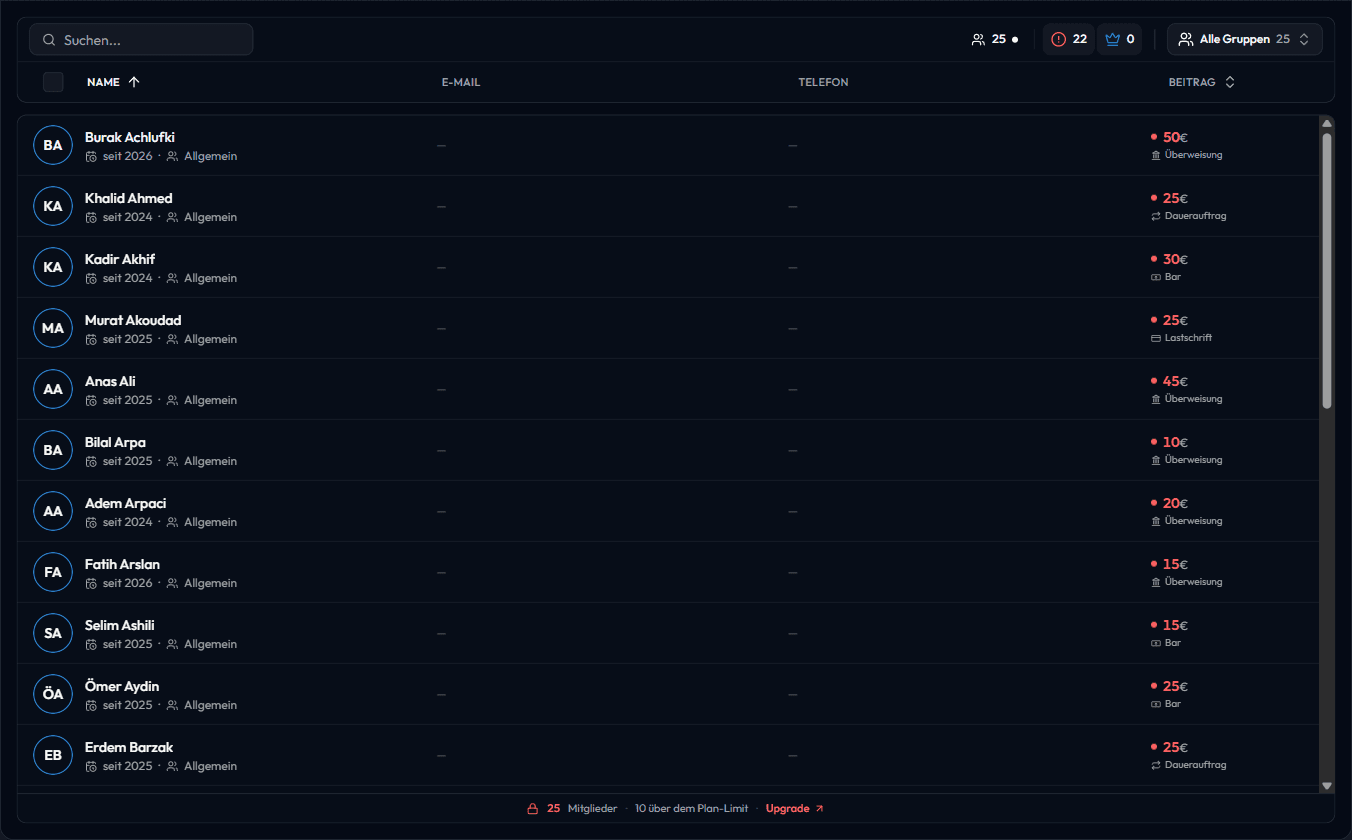Focus the Suchen search field

pyautogui.click(x=141, y=39)
